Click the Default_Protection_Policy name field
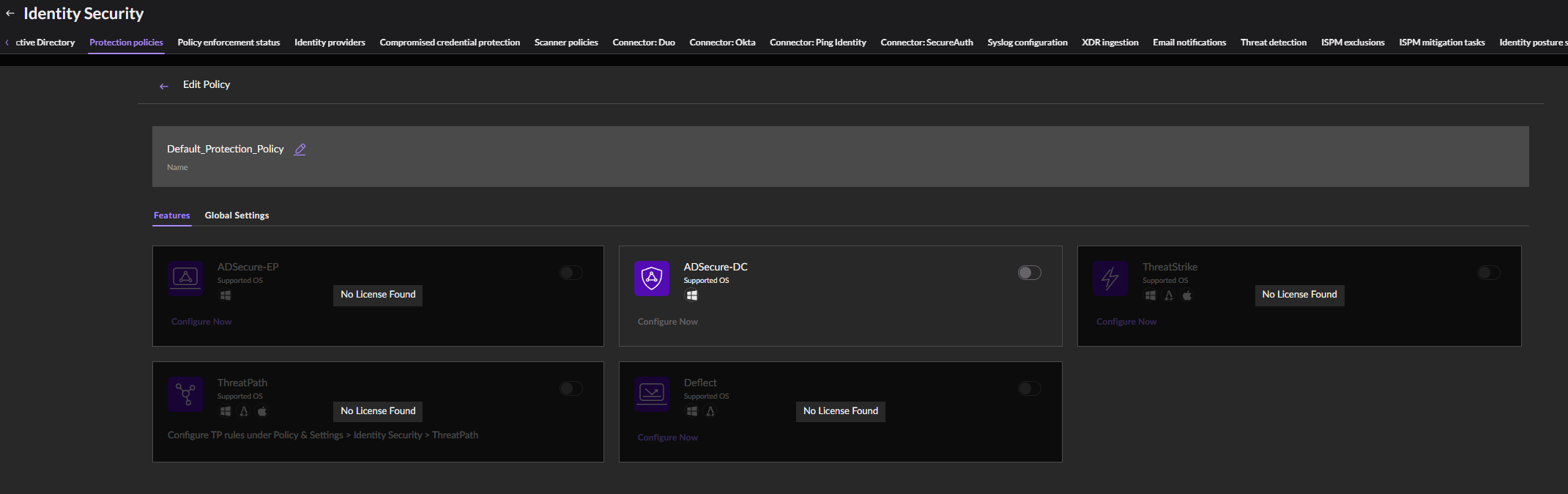This screenshot has height=494, width=1568. (225, 149)
